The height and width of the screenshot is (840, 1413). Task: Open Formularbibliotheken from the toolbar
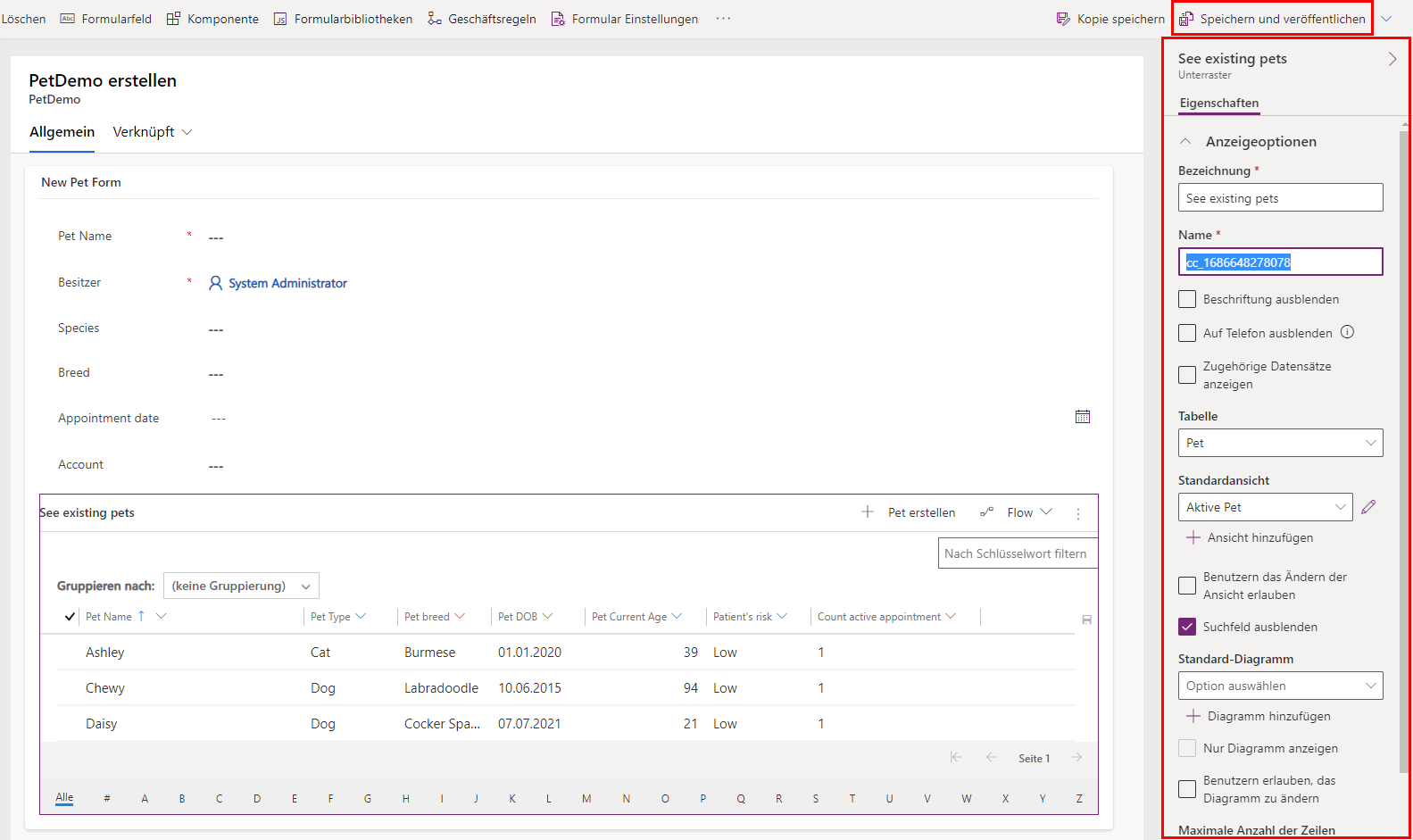[343, 19]
